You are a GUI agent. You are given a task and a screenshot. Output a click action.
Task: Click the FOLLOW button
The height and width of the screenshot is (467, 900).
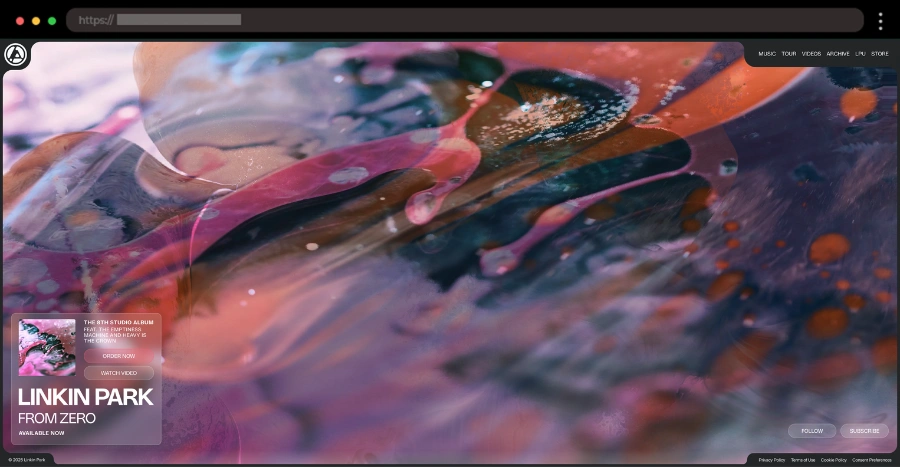pyautogui.click(x=812, y=431)
